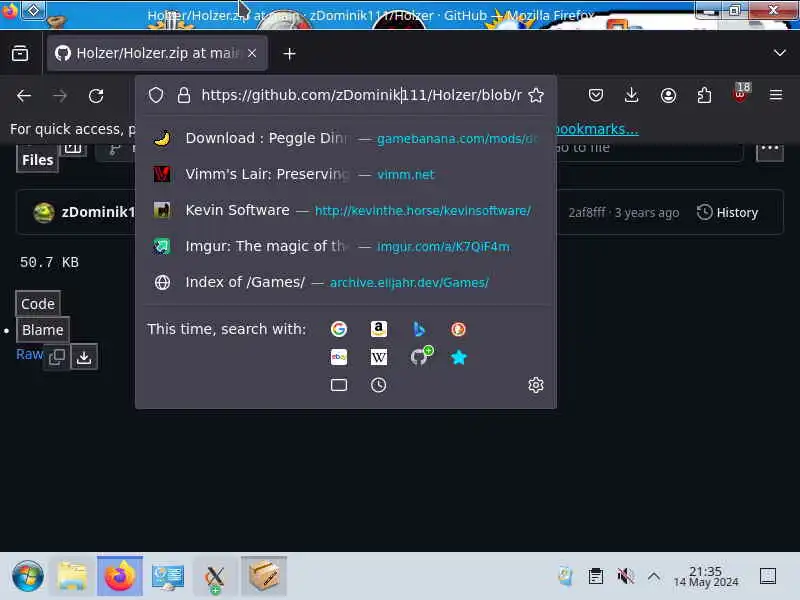Open the Firefox hamburger application menu
The height and width of the screenshot is (600, 800).
[776, 95]
